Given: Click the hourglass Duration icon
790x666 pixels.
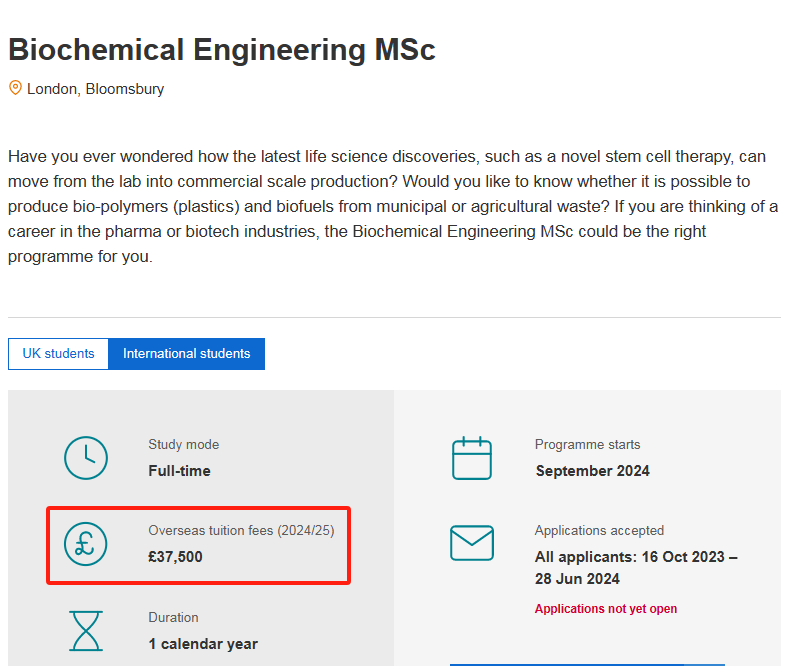Looking at the screenshot, I should [x=86, y=631].
